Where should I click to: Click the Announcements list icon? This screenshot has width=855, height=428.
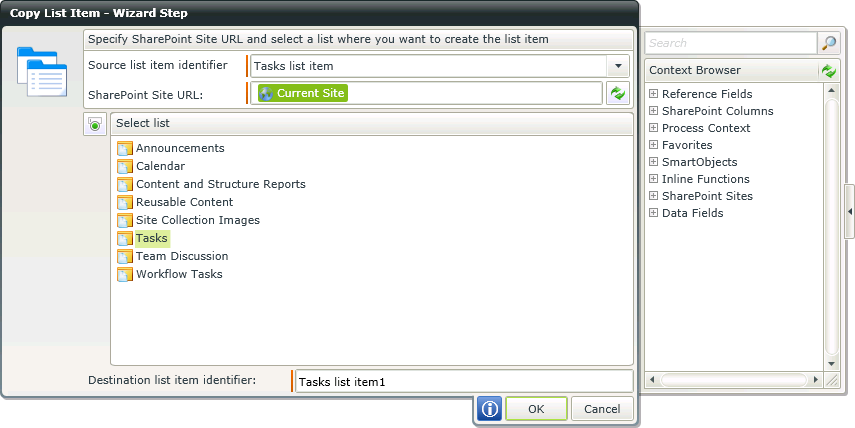(x=125, y=148)
